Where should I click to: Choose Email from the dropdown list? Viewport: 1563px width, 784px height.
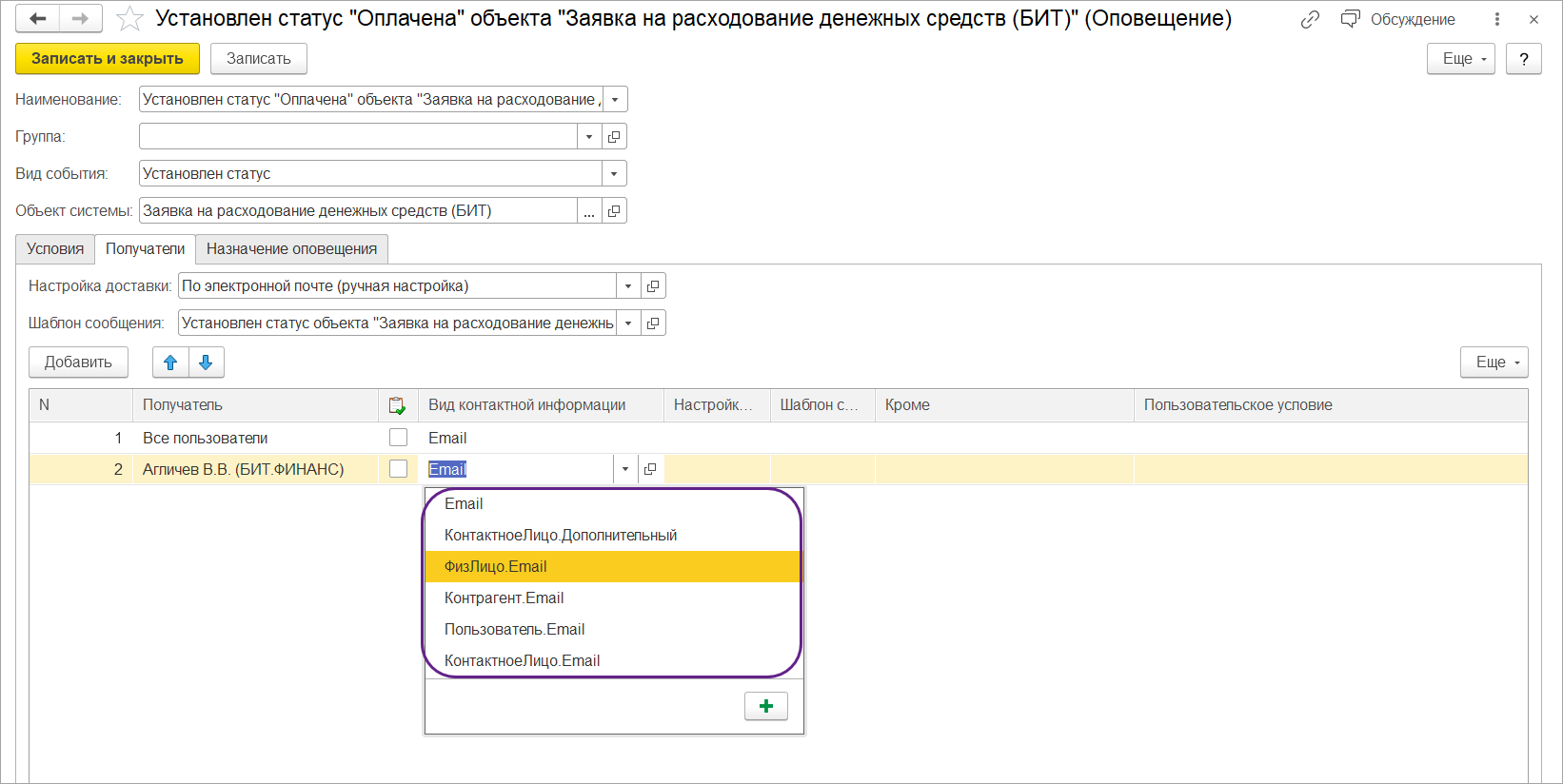(x=613, y=504)
